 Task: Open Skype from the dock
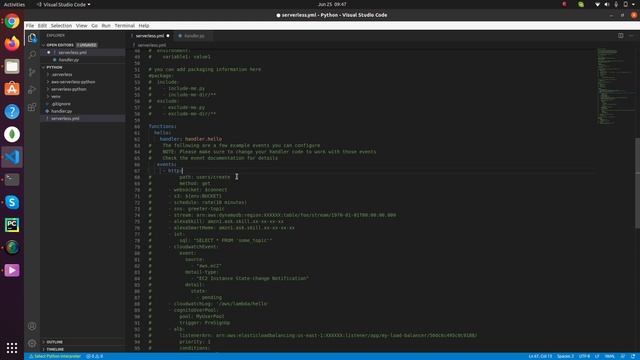[x=12, y=202]
